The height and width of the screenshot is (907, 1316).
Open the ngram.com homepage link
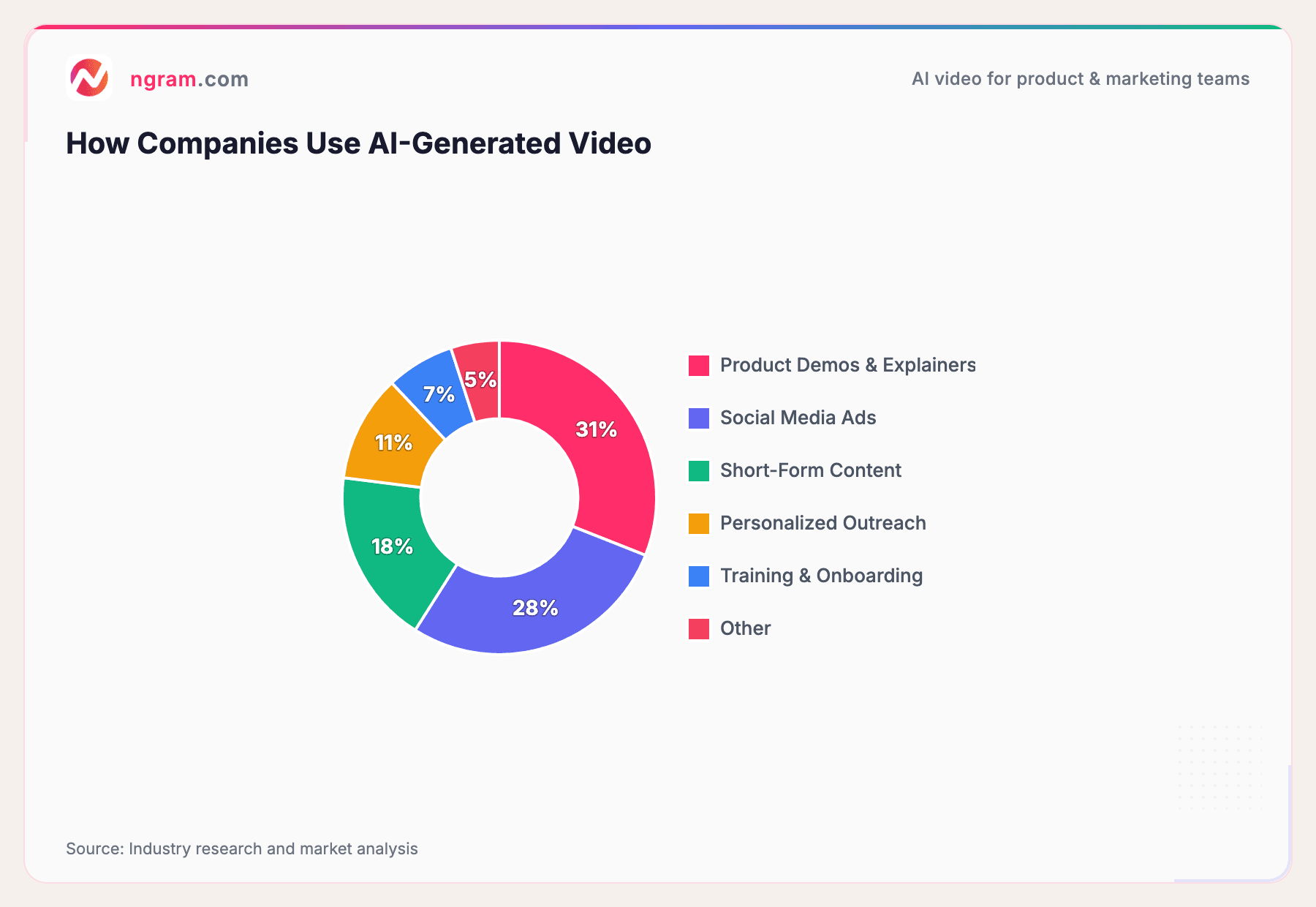coord(189,78)
